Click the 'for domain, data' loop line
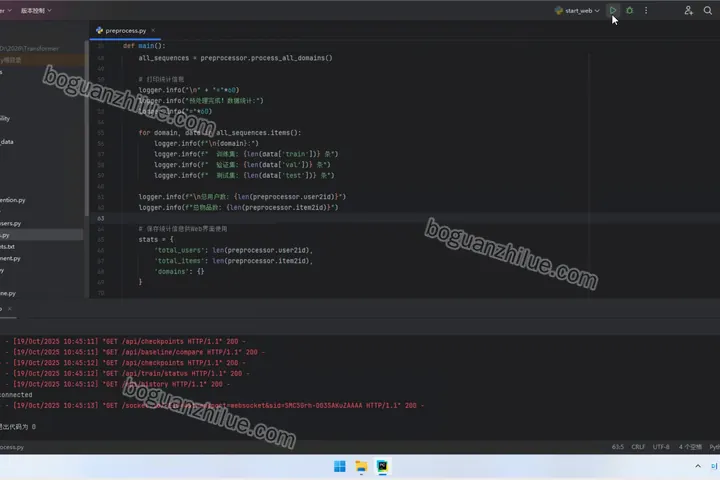The height and width of the screenshot is (480, 720). pyautogui.click(x=220, y=133)
